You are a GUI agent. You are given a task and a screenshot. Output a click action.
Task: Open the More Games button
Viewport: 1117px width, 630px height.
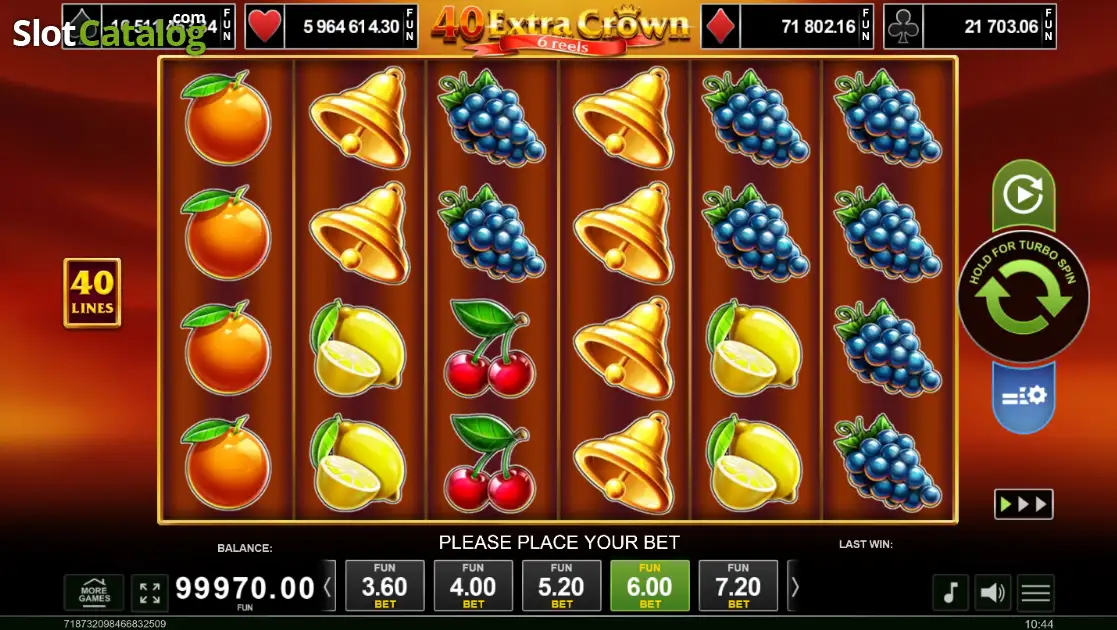[x=94, y=593]
